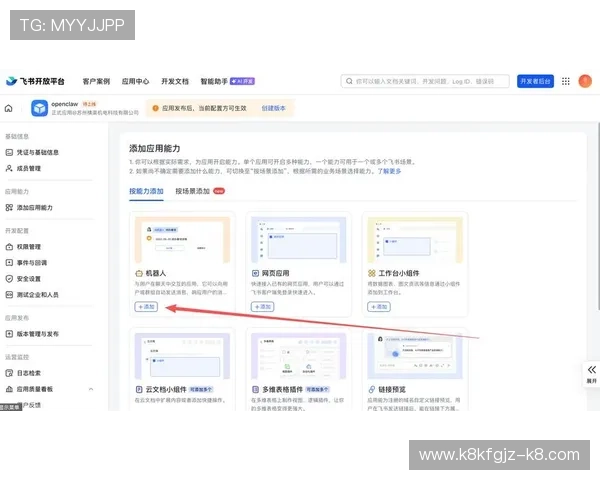Collapse the 应用质量看板 chevron
Image resolution: width=600 pixels, height=480 pixels.
[91, 389]
